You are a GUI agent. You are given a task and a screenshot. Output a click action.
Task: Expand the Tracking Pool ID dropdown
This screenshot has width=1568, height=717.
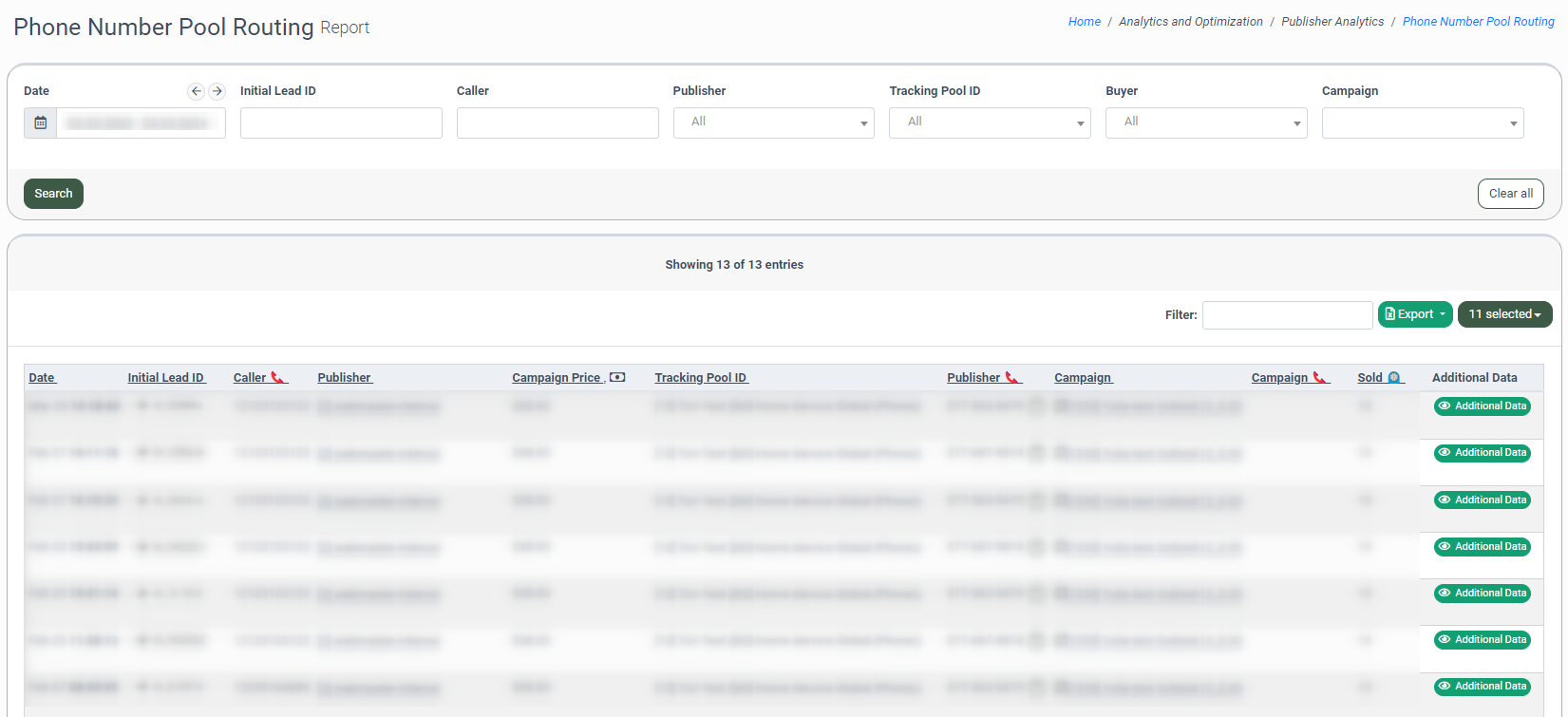click(x=990, y=123)
